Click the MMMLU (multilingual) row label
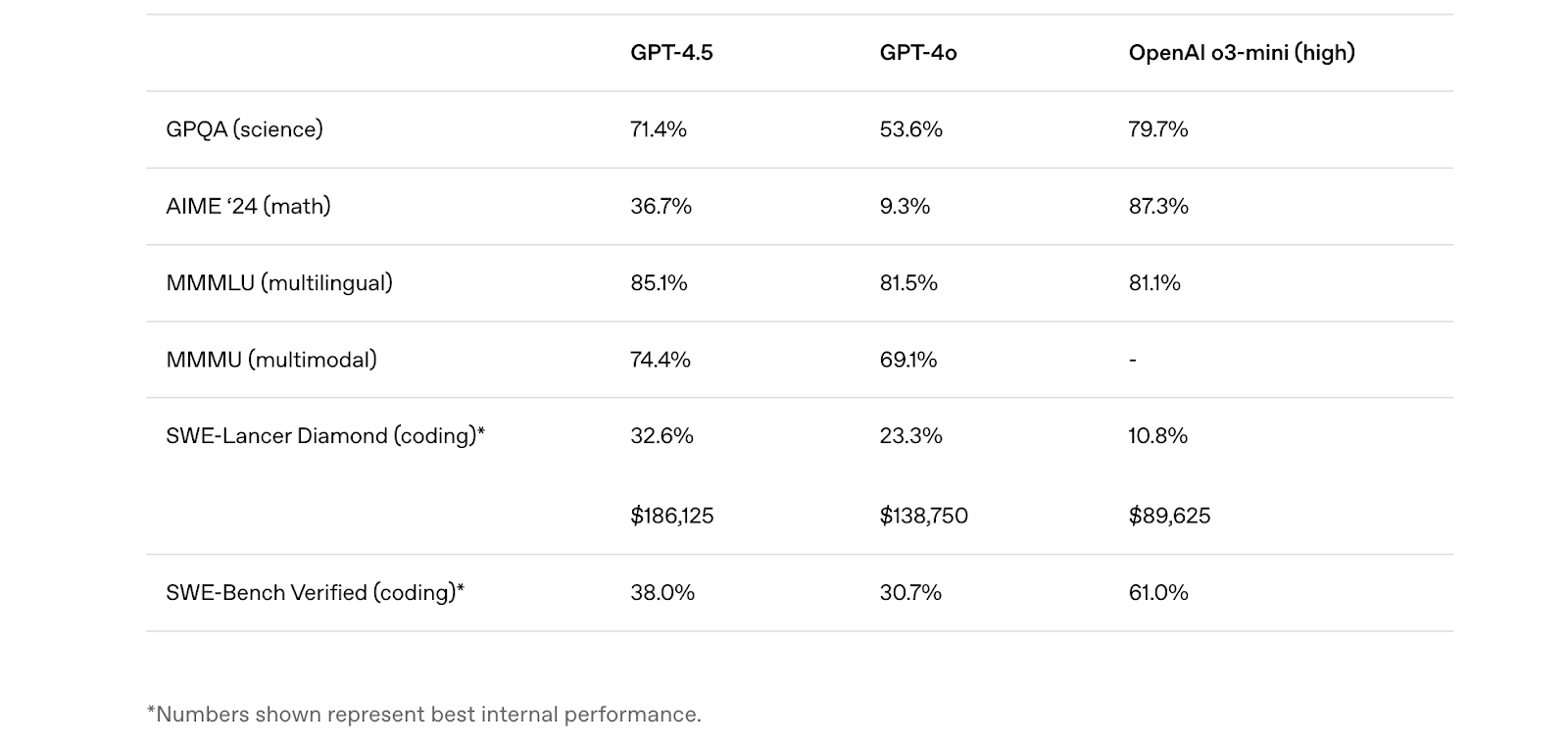Image resolution: width=1568 pixels, height=744 pixels. pos(279,282)
